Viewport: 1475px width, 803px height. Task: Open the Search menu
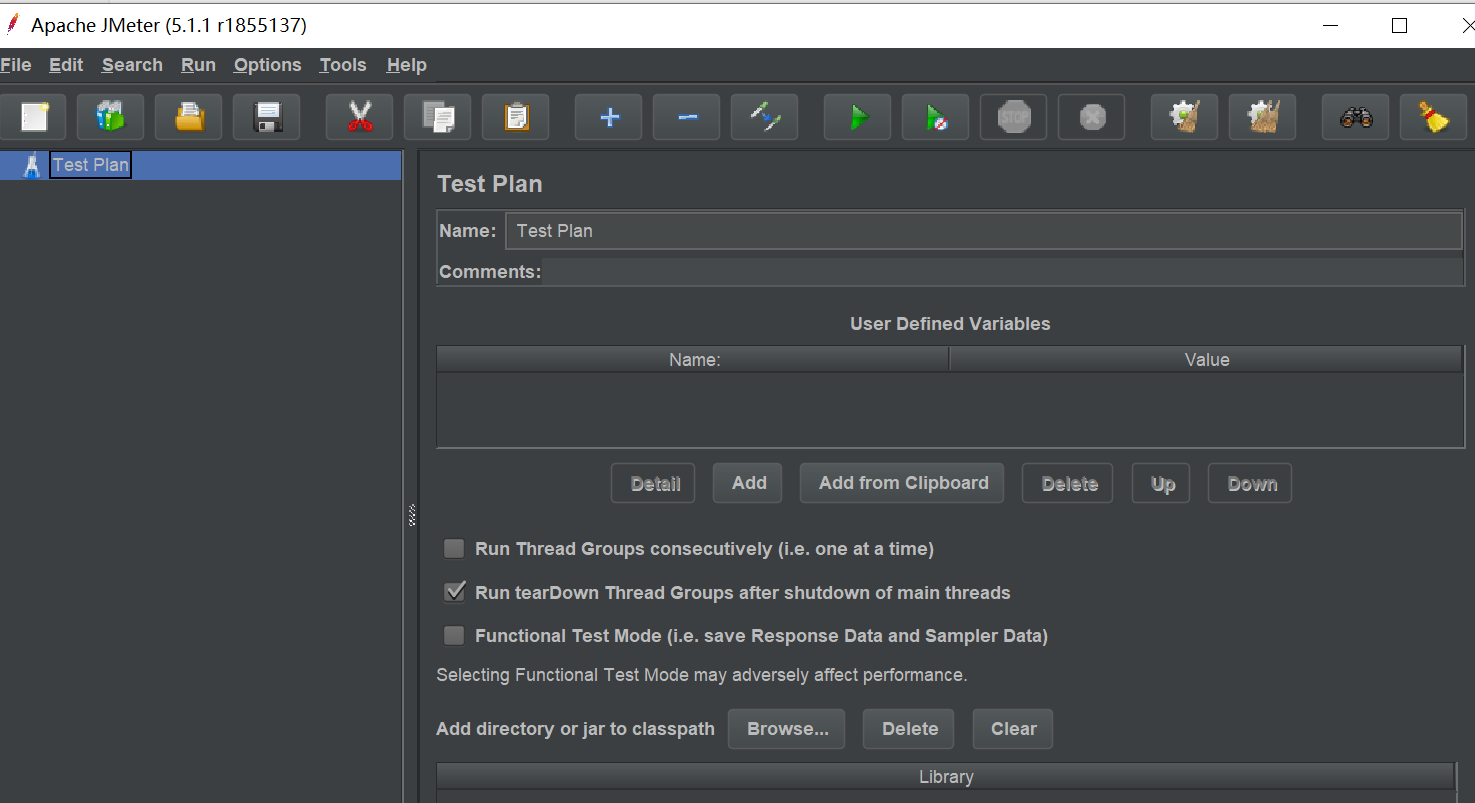coord(132,65)
